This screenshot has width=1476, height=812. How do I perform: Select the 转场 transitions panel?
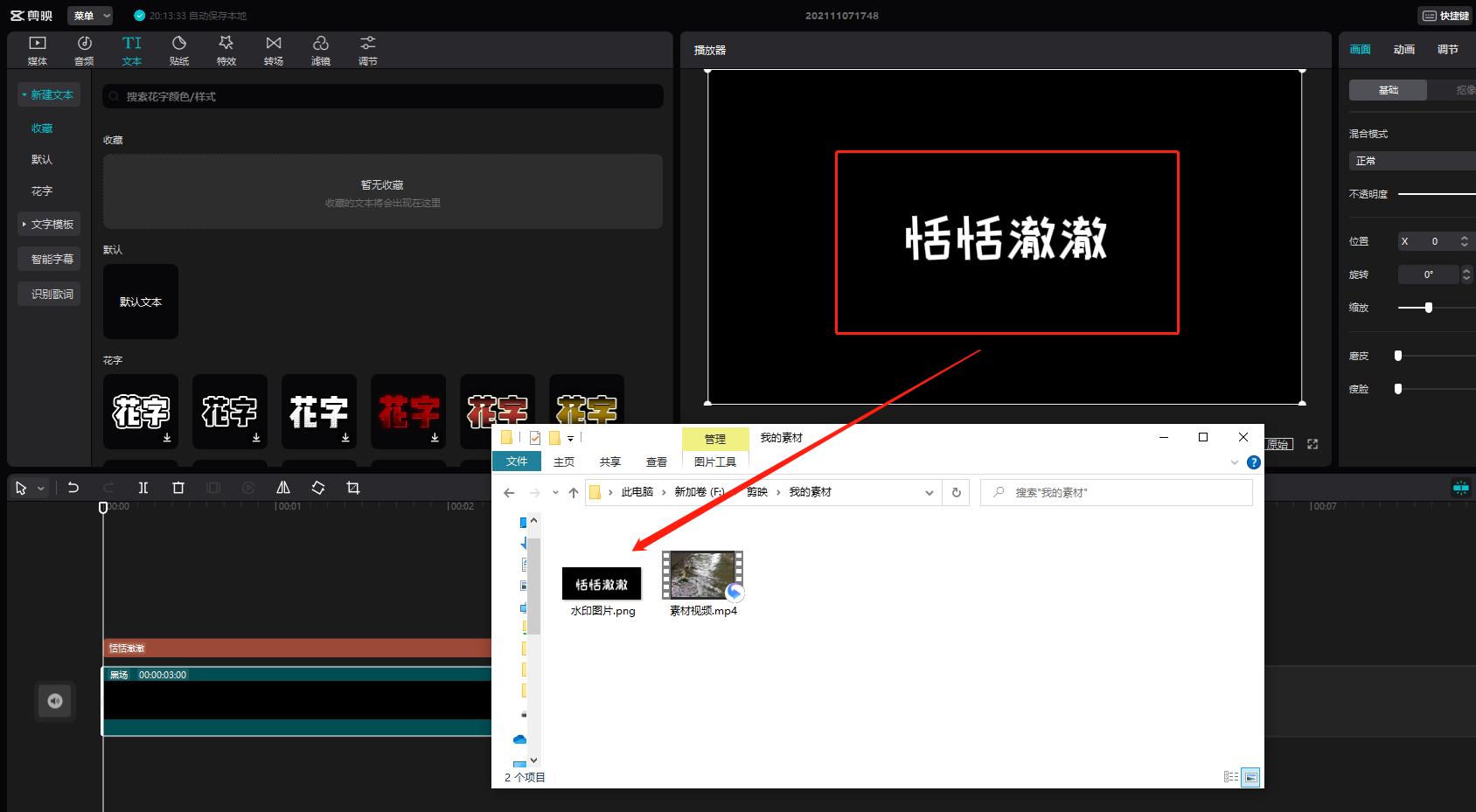click(x=273, y=49)
